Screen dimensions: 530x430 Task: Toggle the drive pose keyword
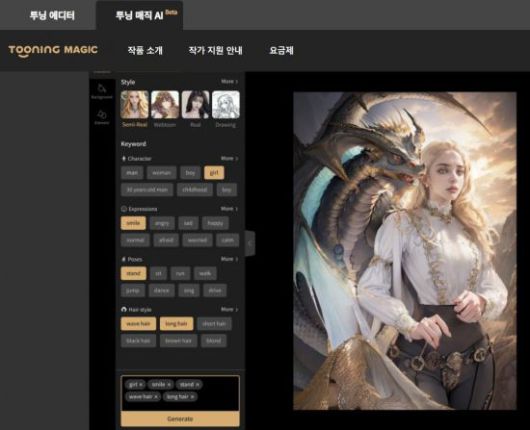215,290
